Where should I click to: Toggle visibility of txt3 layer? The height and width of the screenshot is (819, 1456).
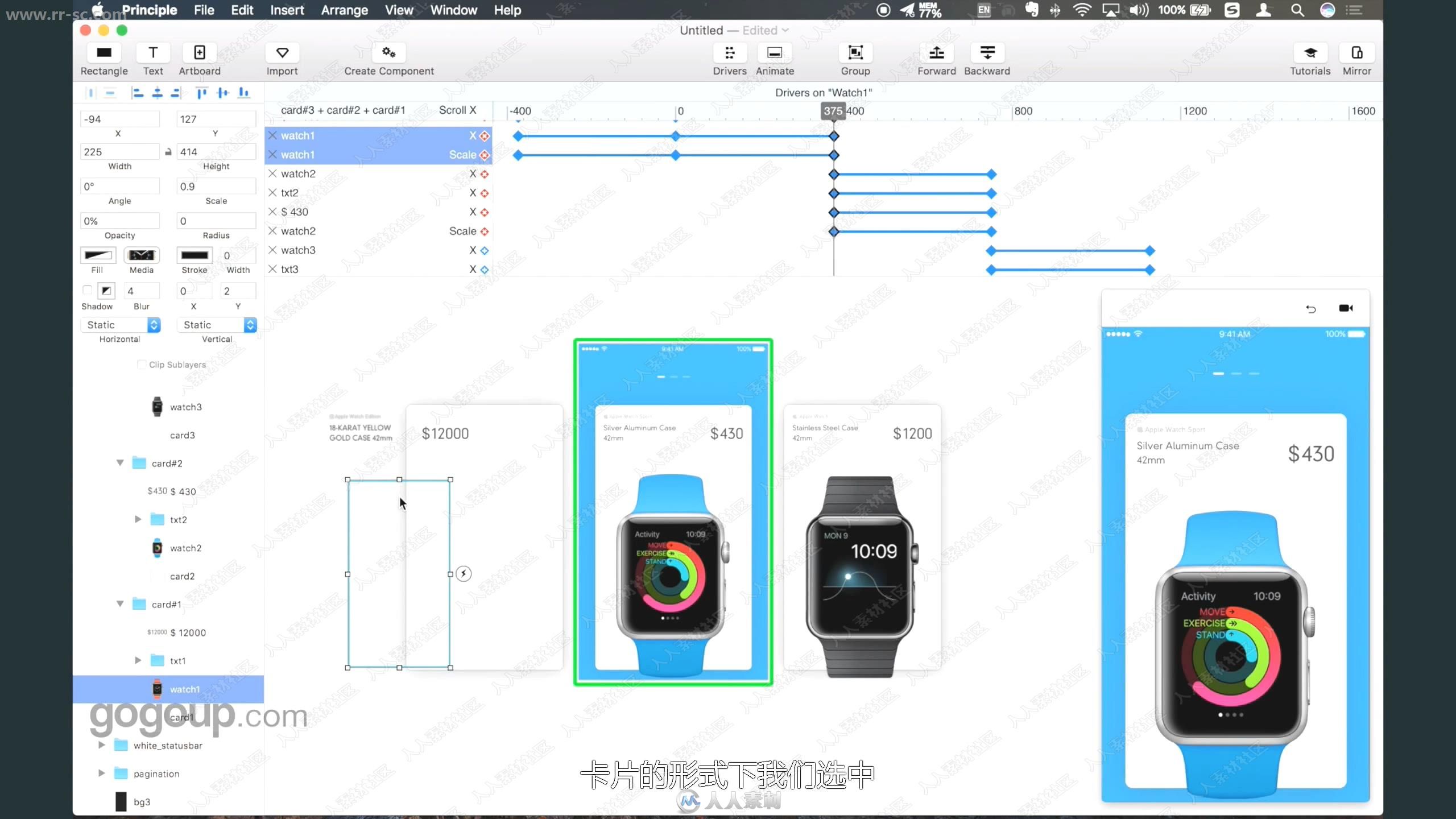[x=274, y=269]
